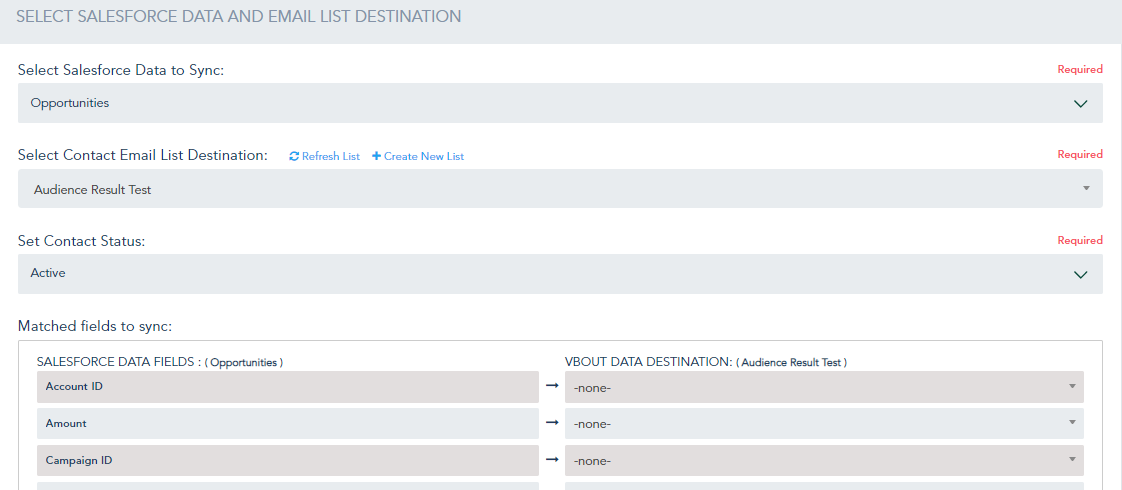Open the Set Contact Status Active dropdown
Image resolution: width=1122 pixels, height=490 pixels.
(560, 274)
